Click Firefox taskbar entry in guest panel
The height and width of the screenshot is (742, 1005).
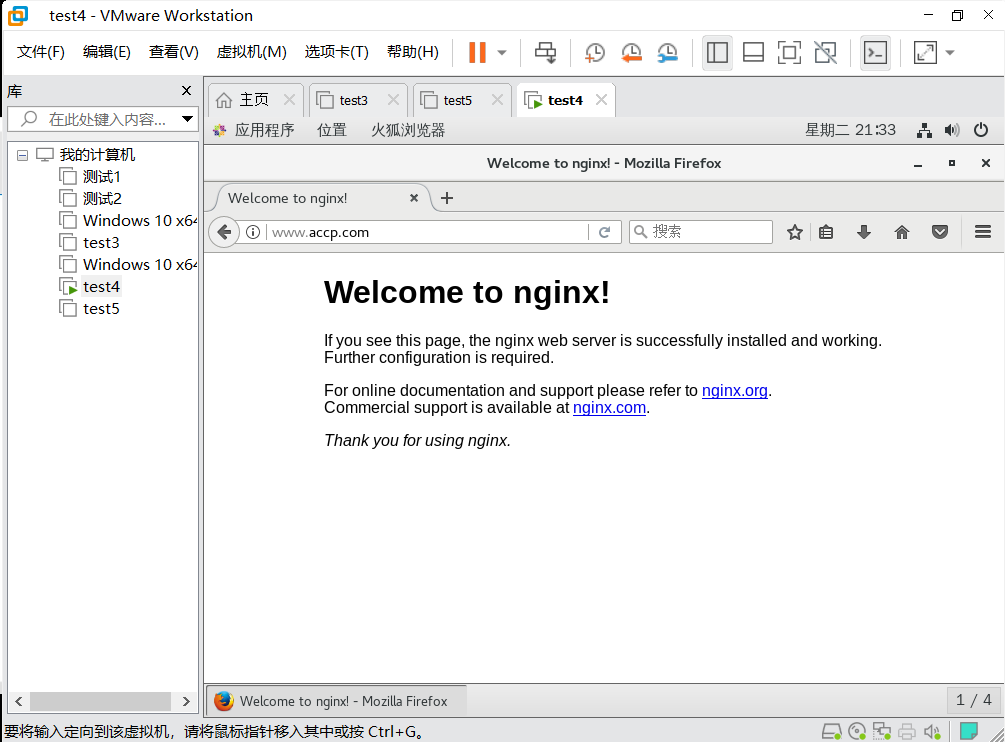[x=336, y=701]
